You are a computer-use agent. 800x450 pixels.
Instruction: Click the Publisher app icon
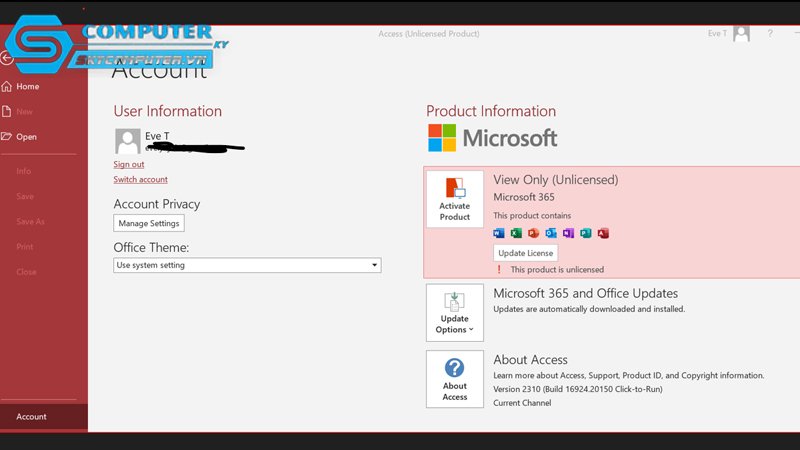pos(586,233)
